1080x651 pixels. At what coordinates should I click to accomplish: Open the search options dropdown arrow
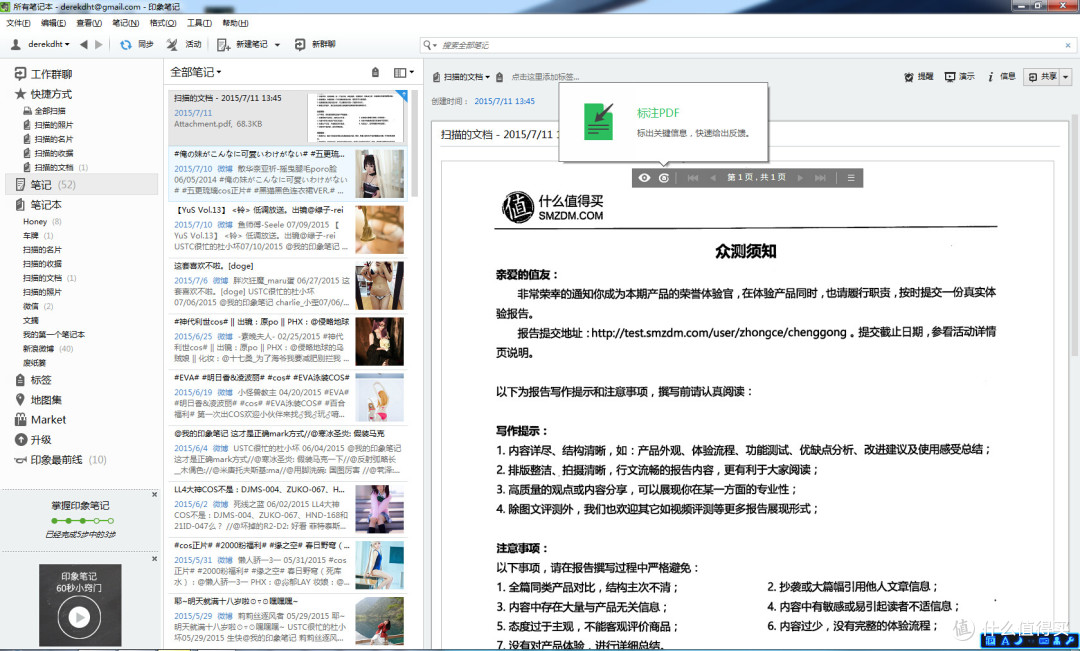pos(435,45)
